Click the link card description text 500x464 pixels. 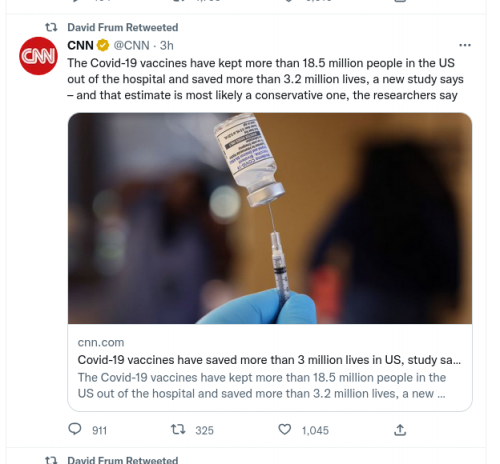coord(262,385)
